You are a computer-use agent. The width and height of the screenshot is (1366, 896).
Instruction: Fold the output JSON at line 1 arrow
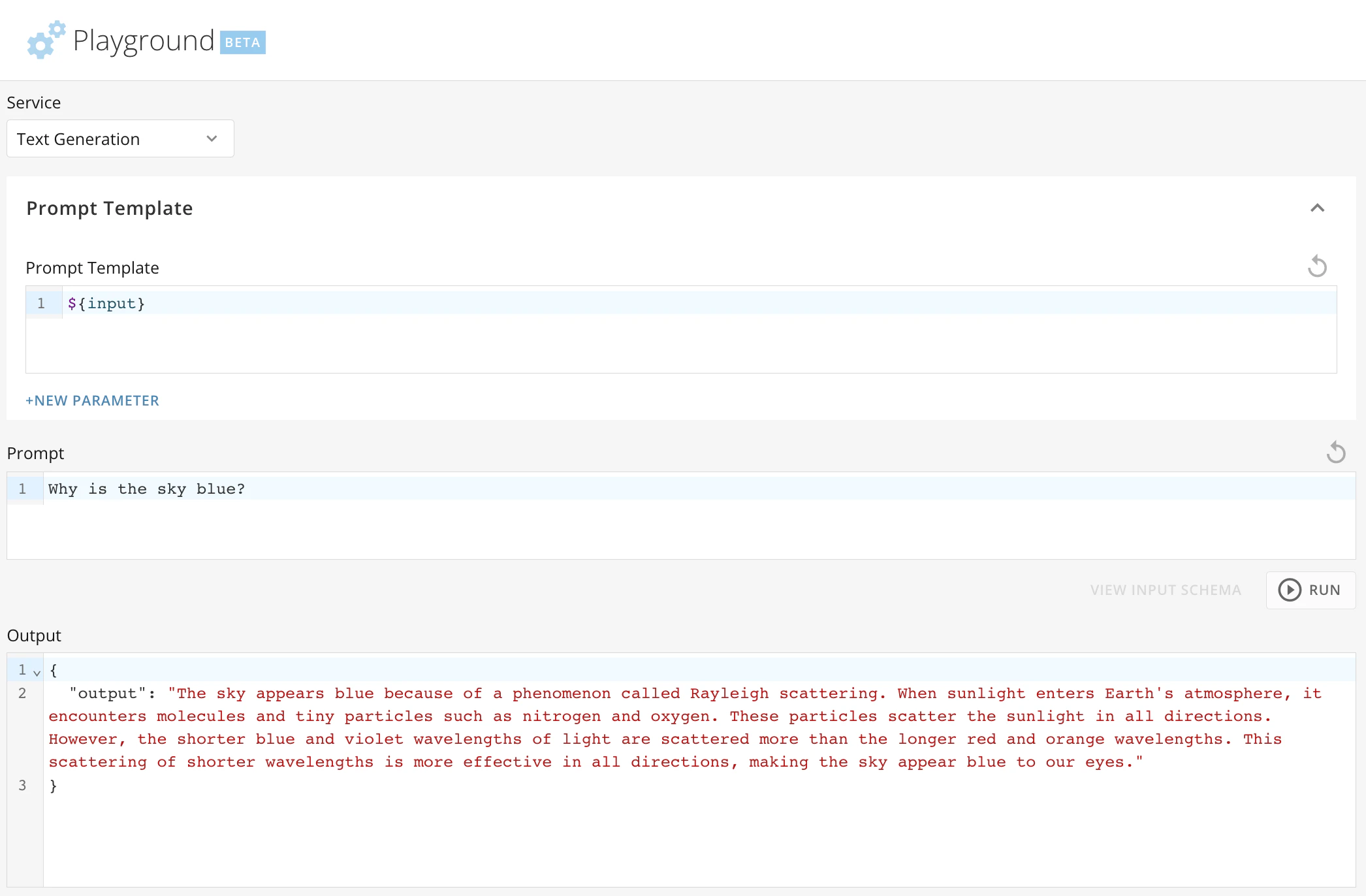37,672
